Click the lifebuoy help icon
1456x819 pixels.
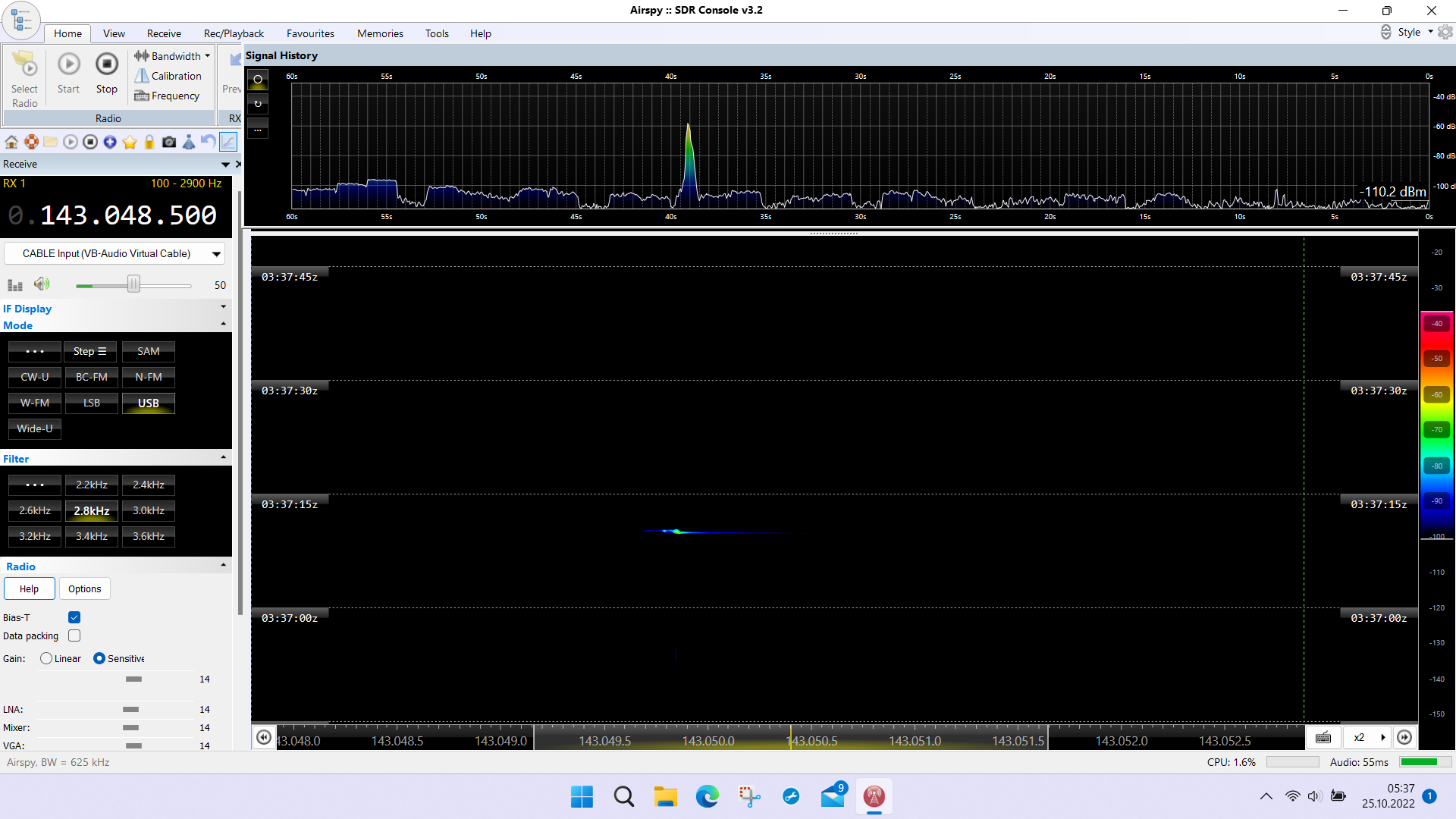tap(31, 142)
